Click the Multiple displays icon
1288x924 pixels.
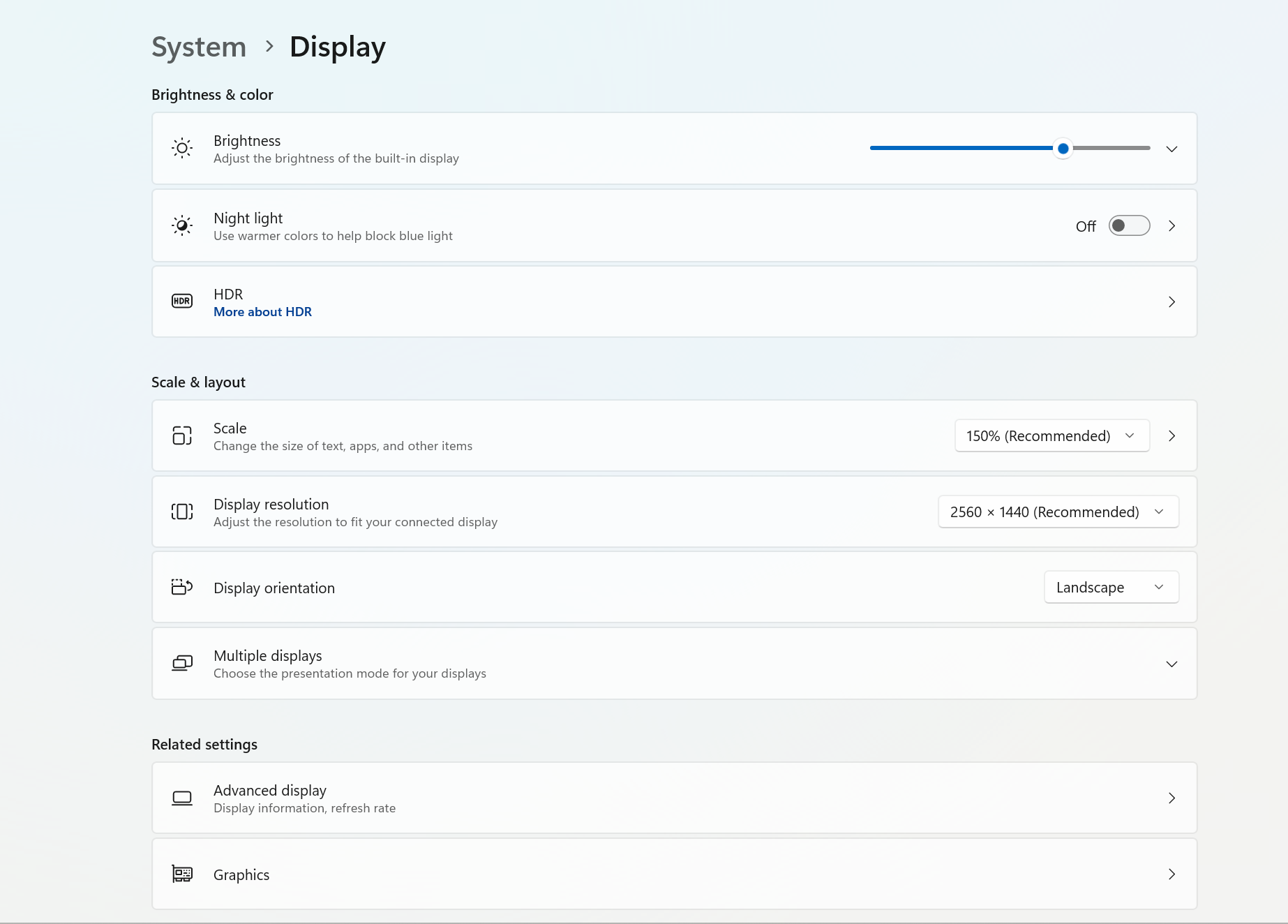tap(182, 663)
